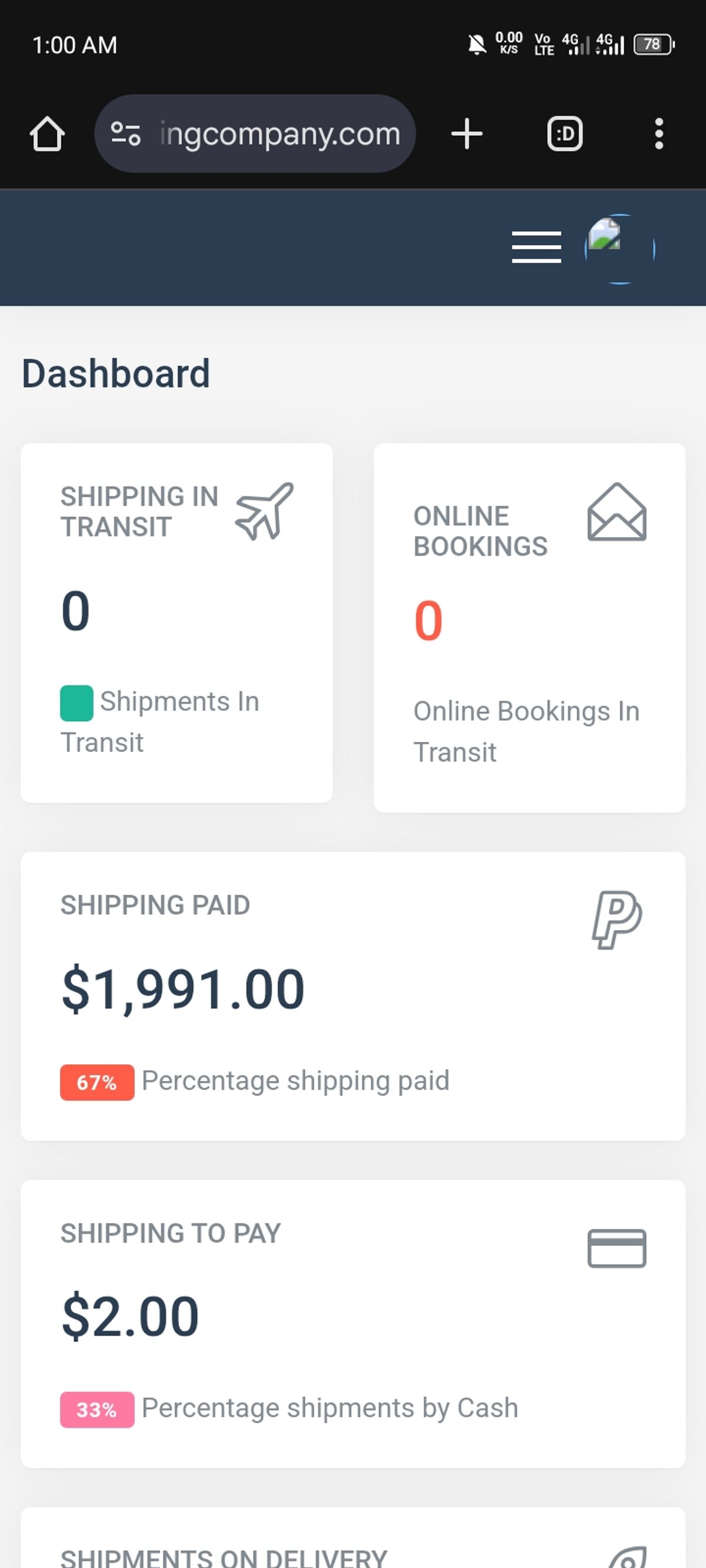Tap the muted notification bell status icon
The image size is (706, 1568).
click(x=477, y=45)
